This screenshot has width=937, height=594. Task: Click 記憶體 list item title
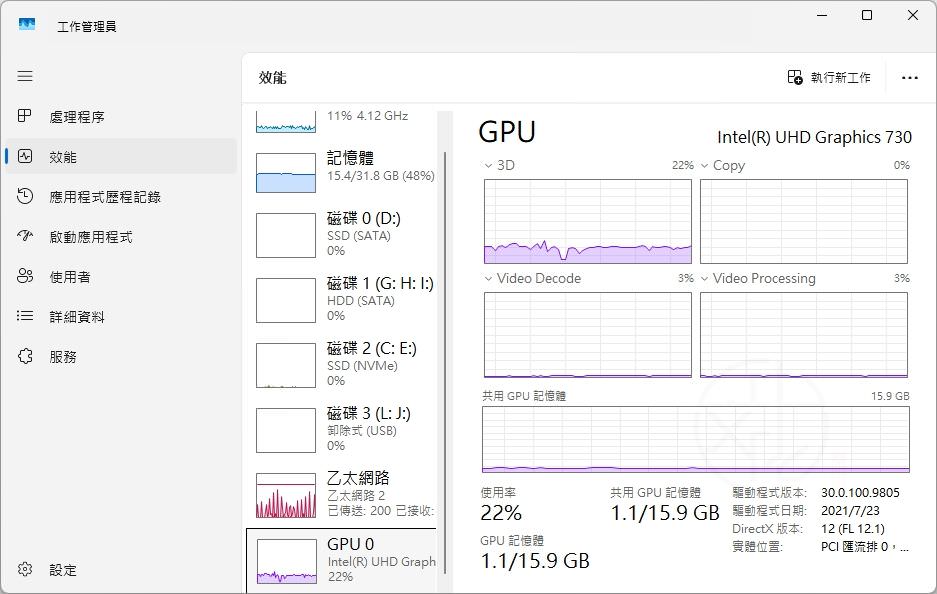(x=350, y=158)
